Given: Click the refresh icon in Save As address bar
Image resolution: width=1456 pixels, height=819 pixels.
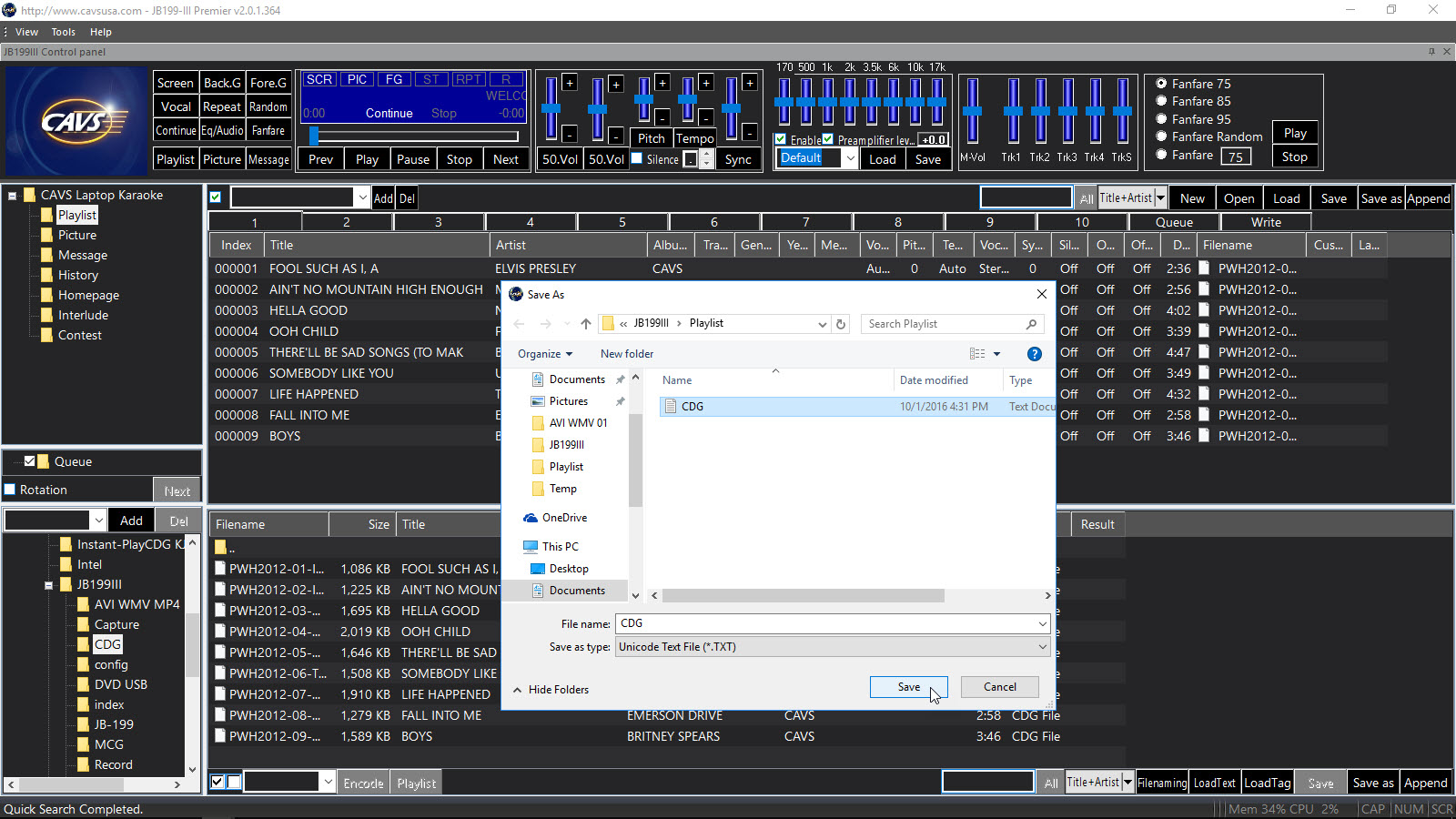Looking at the screenshot, I should pyautogui.click(x=841, y=324).
